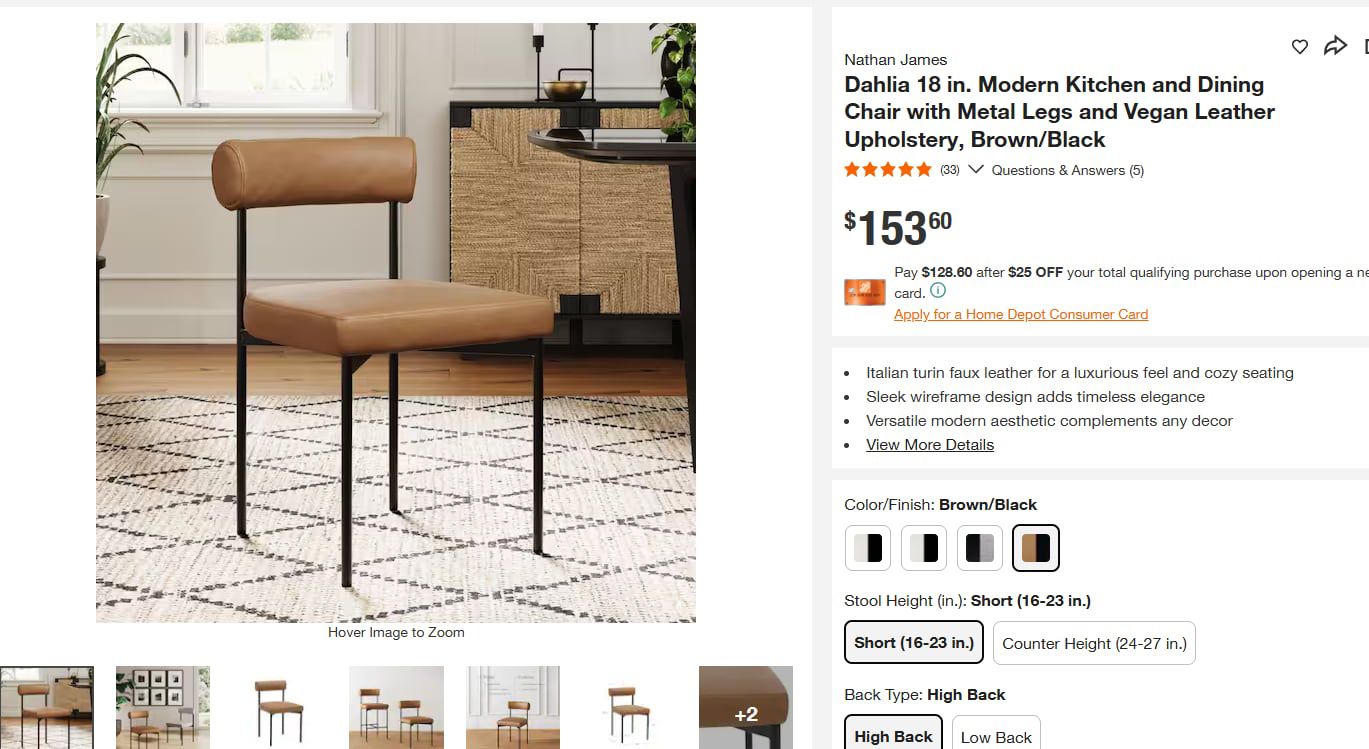Open View More Details link
Screen dimensions: 1369x749
point(930,445)
